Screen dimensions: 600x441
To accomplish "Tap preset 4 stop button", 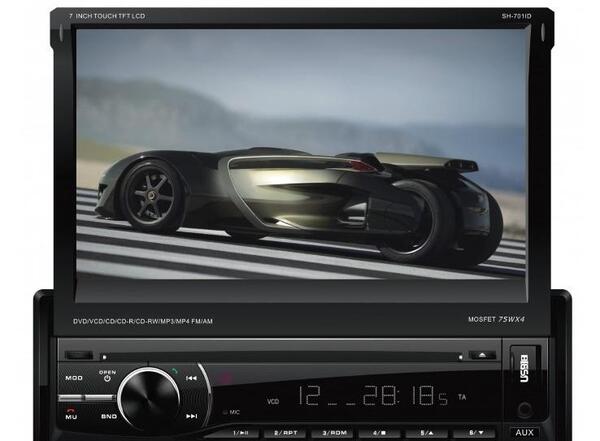I will (379, 433).
